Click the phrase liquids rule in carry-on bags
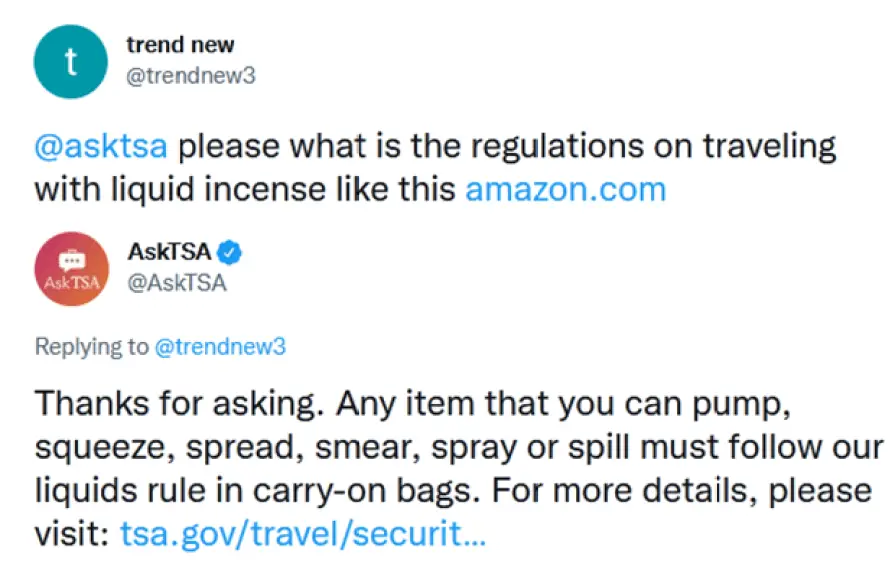Viewport: 895px width, 583px height. click(x=256, y=490)
